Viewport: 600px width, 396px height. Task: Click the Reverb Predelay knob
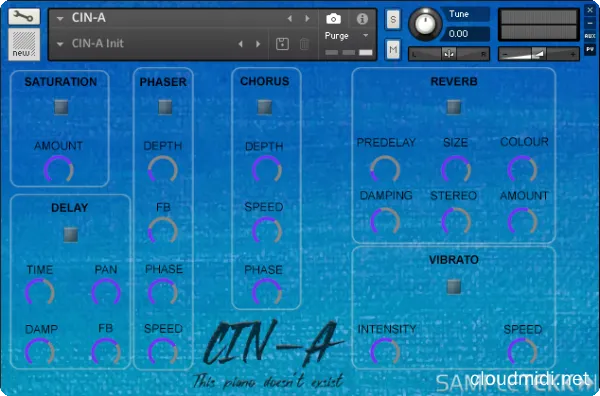pyautogui.click(x=385, y=170)
